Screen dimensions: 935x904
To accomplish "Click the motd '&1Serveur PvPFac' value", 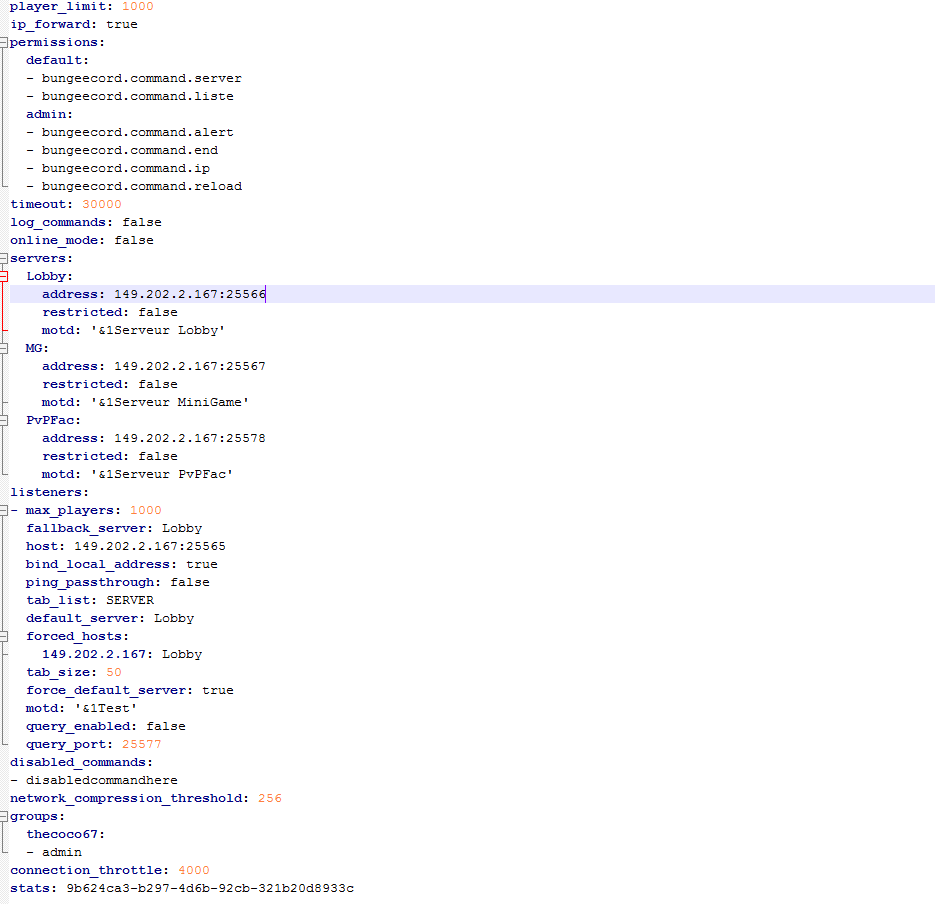I will 161,474.
